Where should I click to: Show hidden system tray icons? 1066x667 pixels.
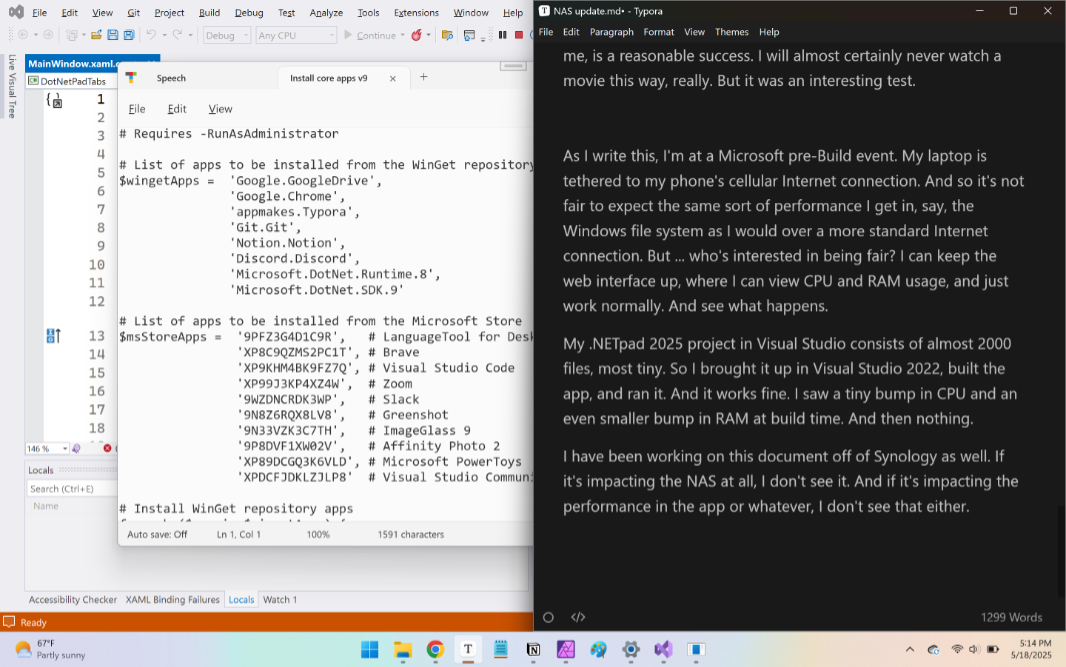point(910,649)
